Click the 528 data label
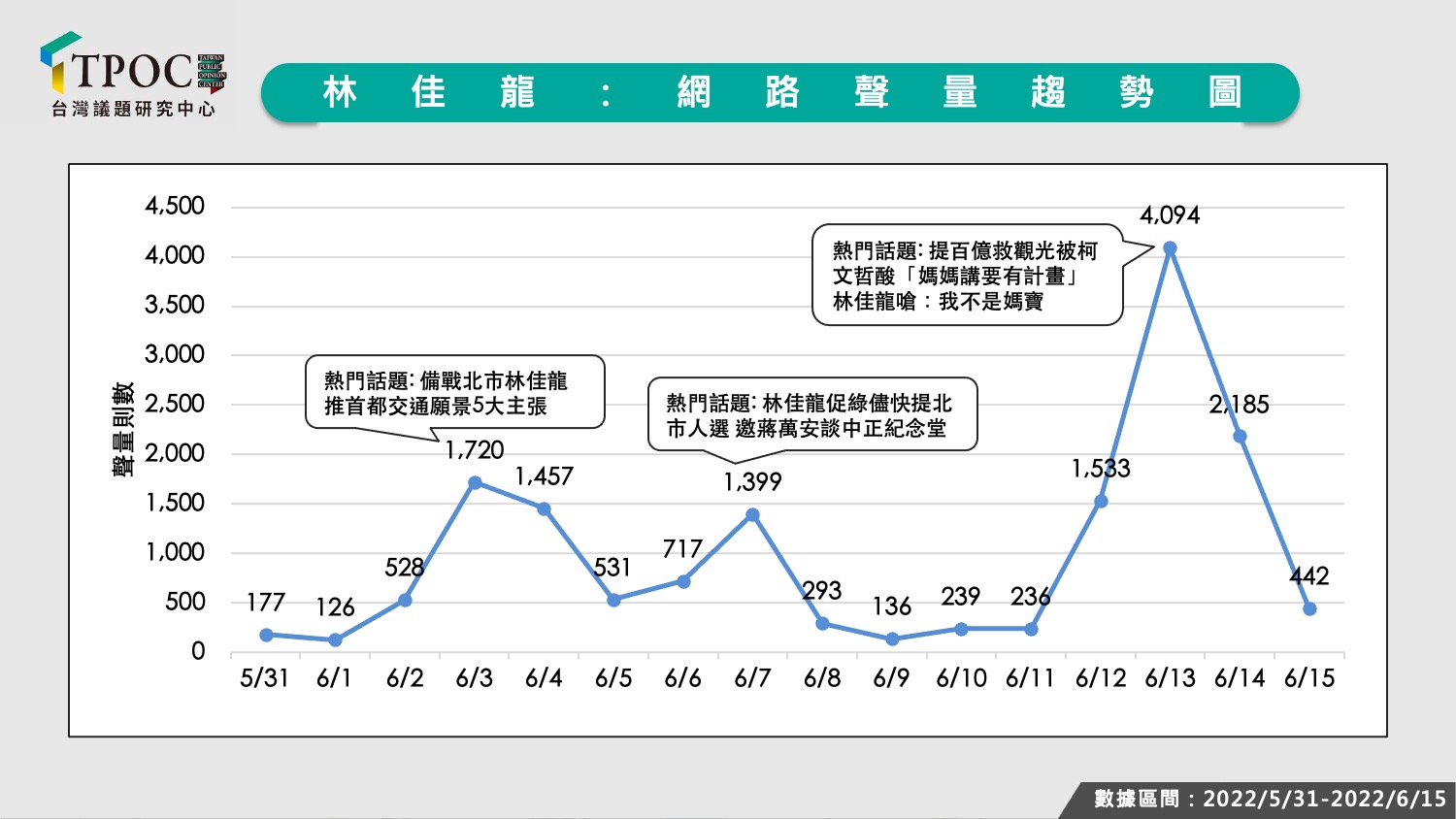 (x=405, y=568)
